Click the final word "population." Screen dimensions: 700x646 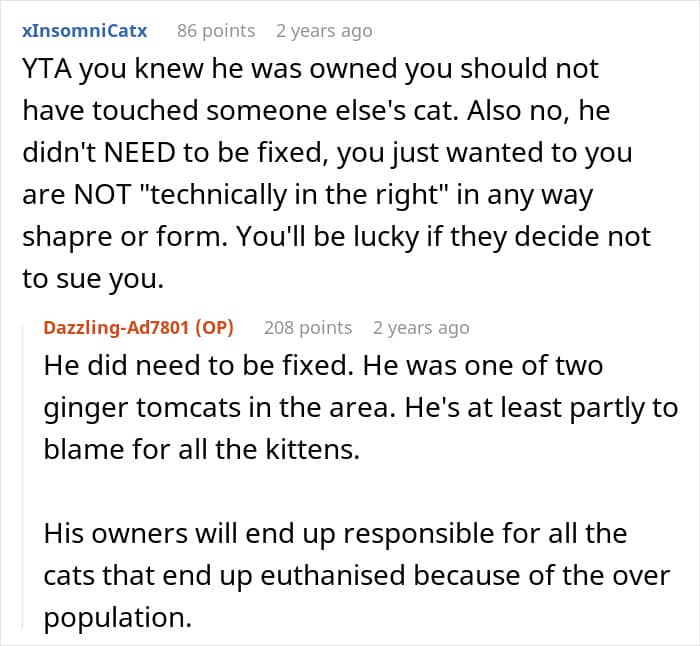(117, 618)
